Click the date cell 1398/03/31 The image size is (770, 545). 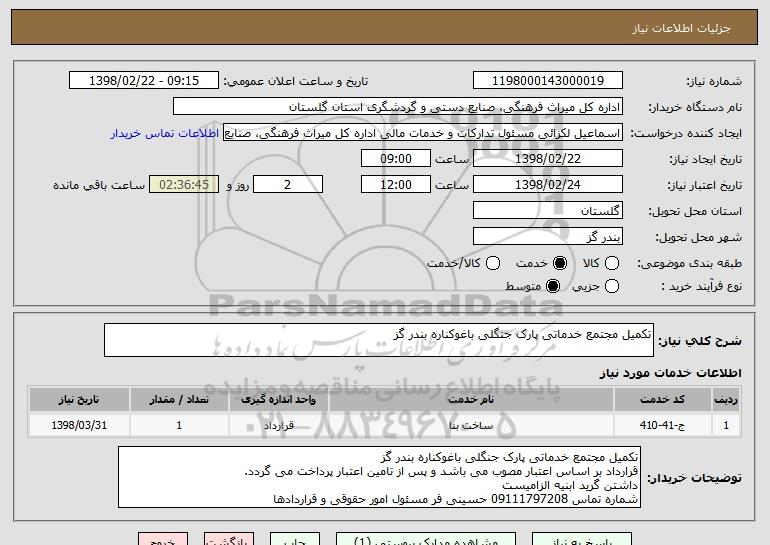(79, 425)
